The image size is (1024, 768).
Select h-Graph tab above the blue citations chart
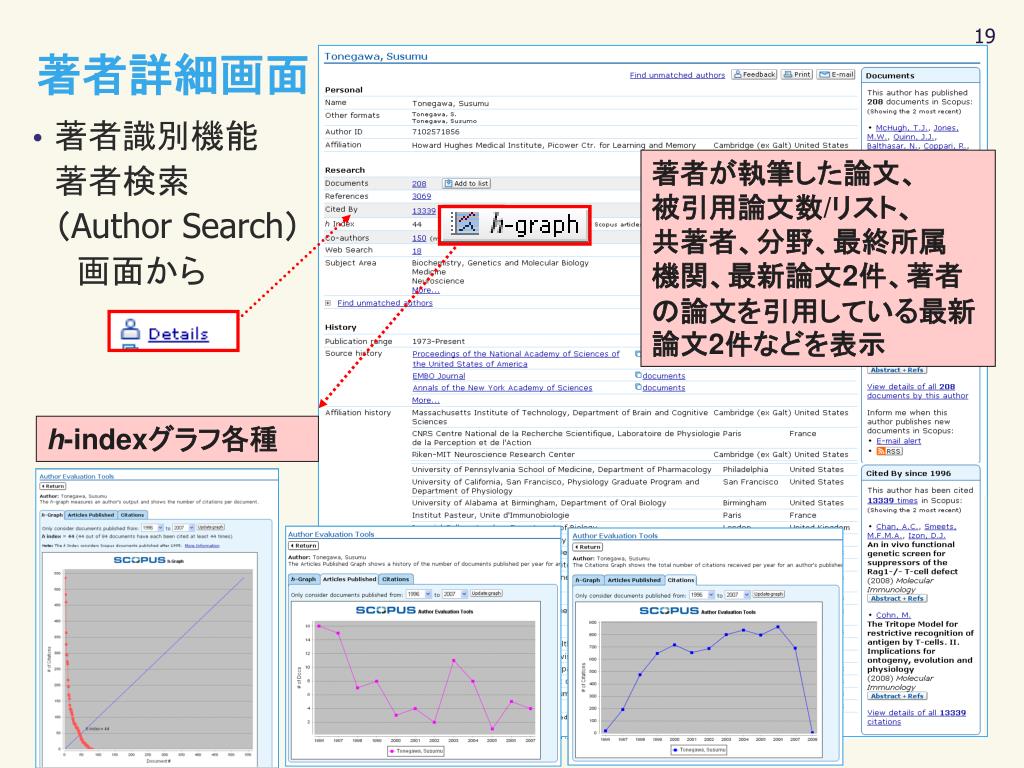(588, 580)
